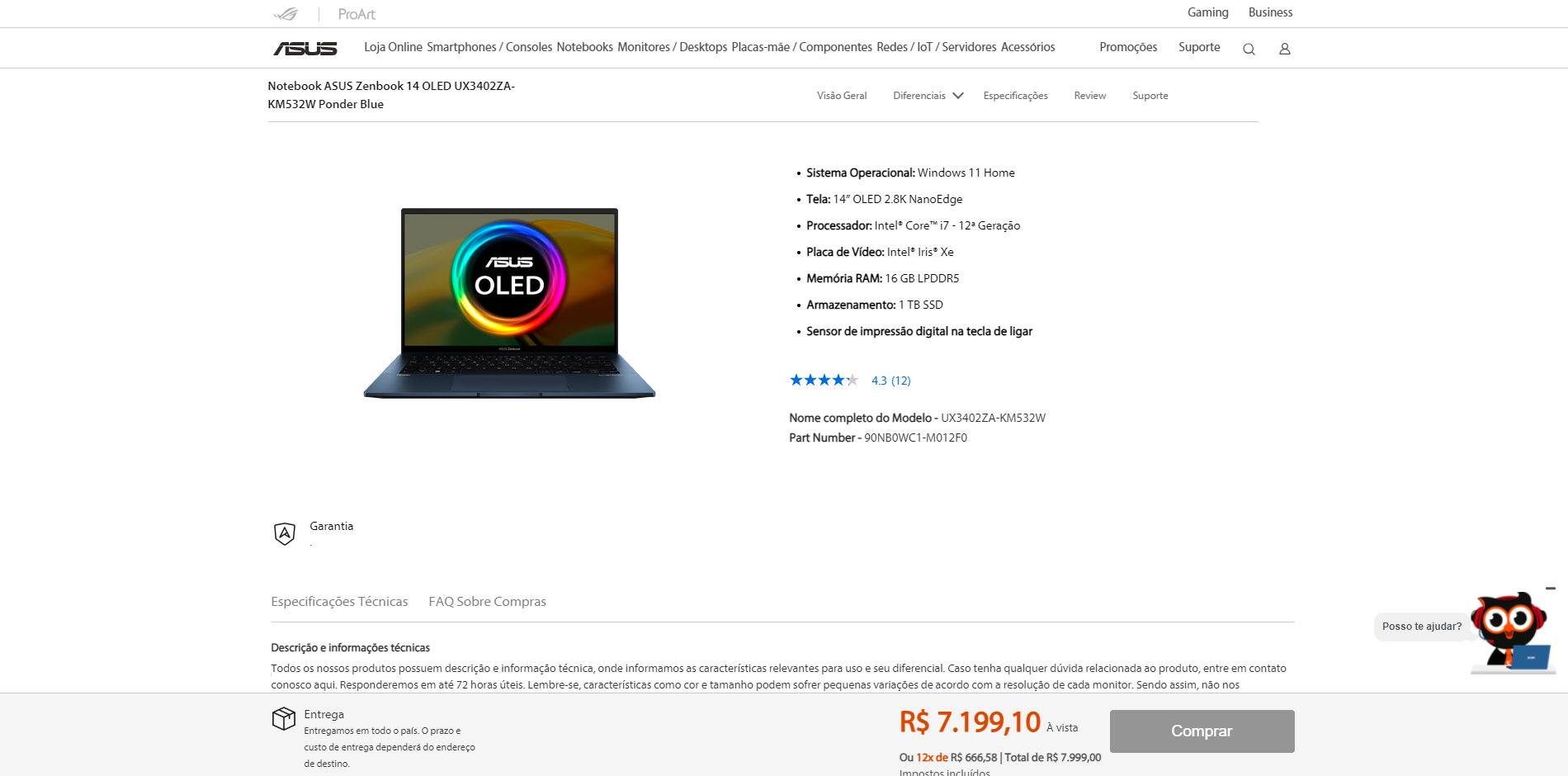The width and height of the screenshot is (1568, 776).
Task: Minimize the chat assistant widget
Action: point(1551,589)
